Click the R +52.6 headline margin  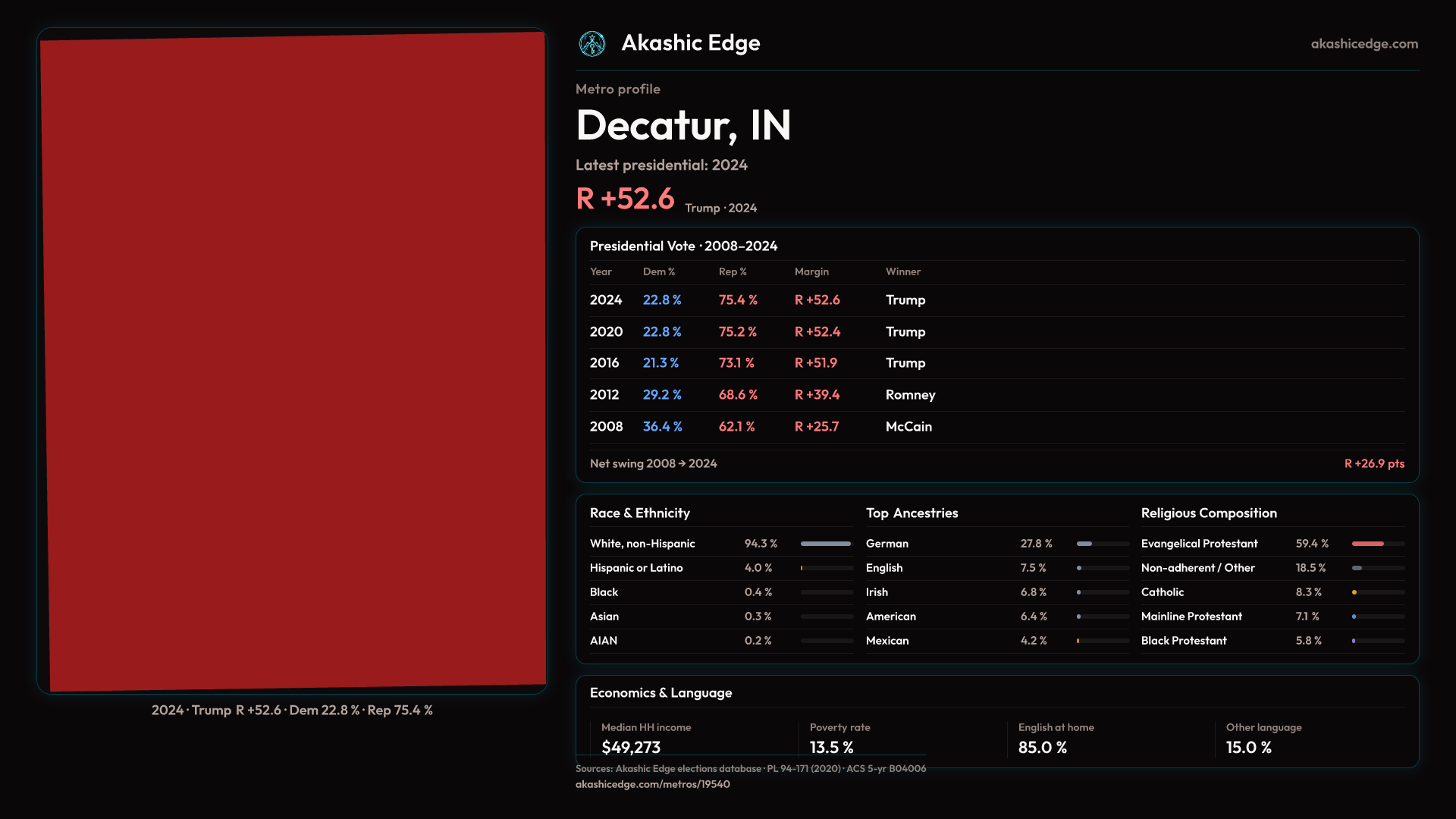coord(625,199)
